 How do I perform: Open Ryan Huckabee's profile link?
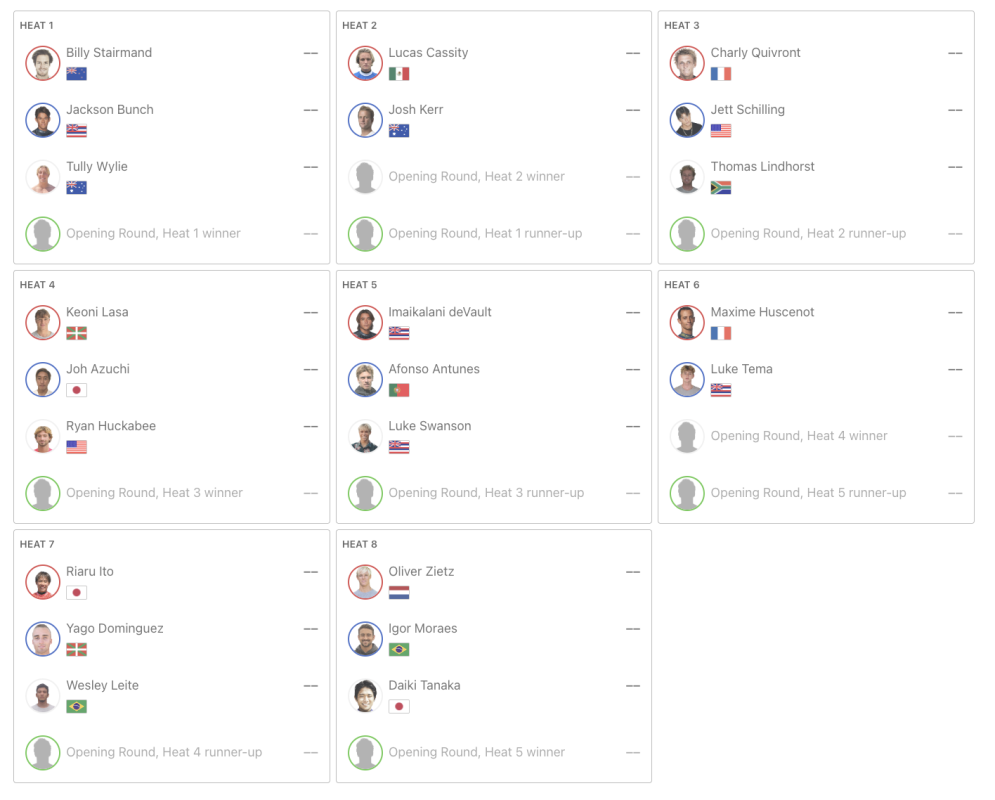[111, 426]
